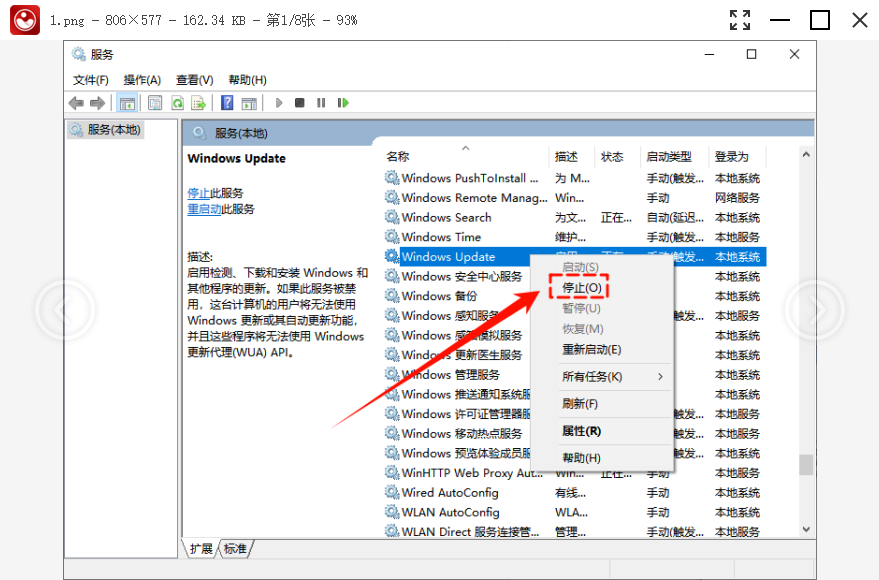Choose 帮助(H) in the context menu
This screenshot has height=580, width=879.
(581, 458)
